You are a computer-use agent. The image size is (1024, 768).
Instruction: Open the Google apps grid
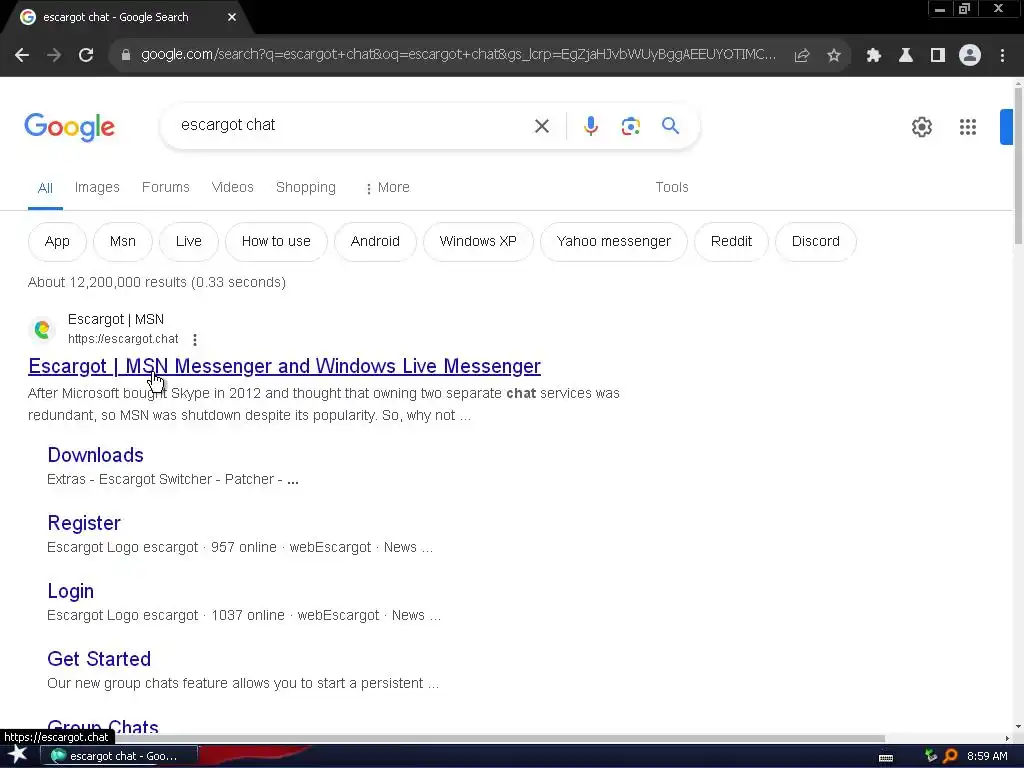coord(968,127)
